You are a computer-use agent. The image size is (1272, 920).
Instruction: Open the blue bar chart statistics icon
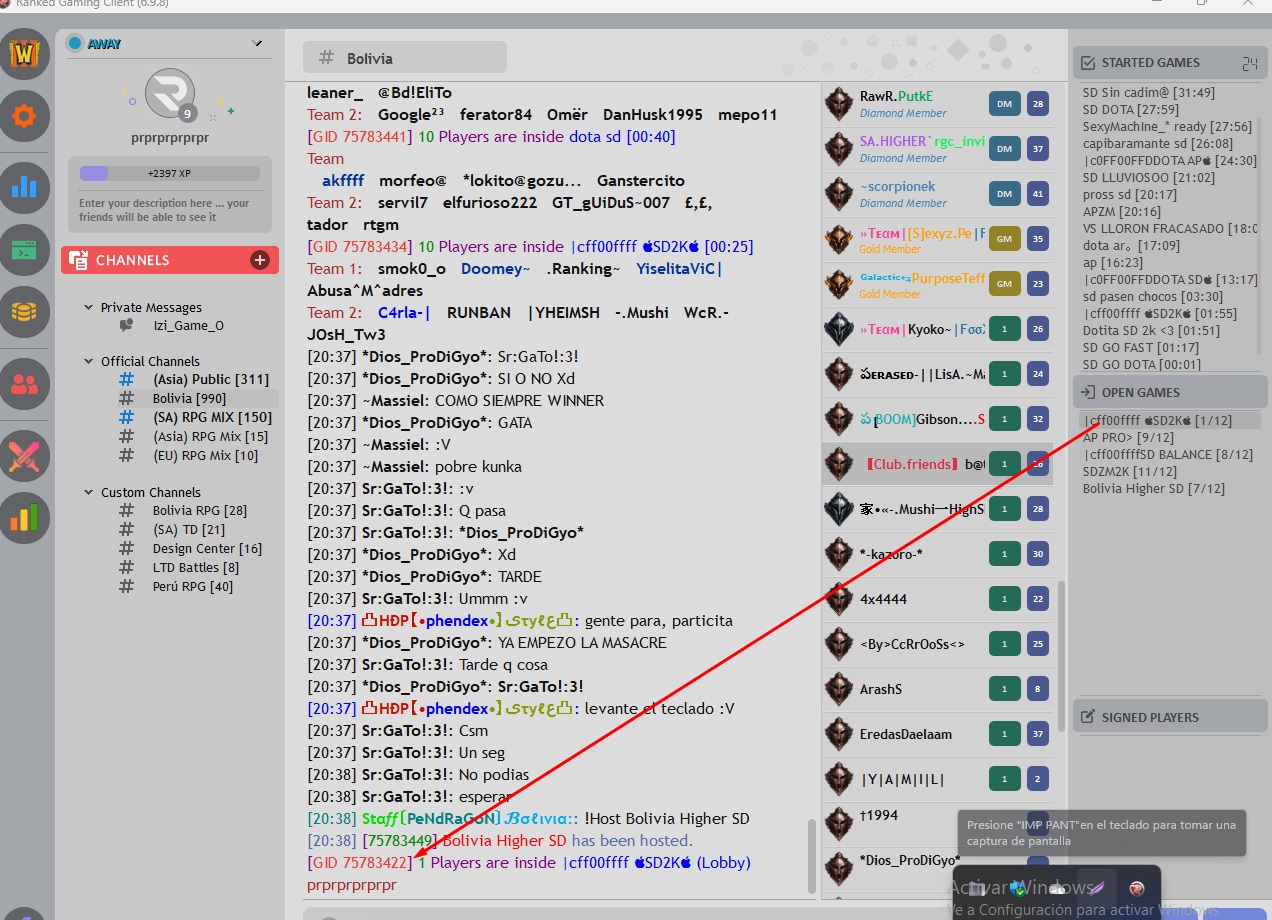(25, 187)
